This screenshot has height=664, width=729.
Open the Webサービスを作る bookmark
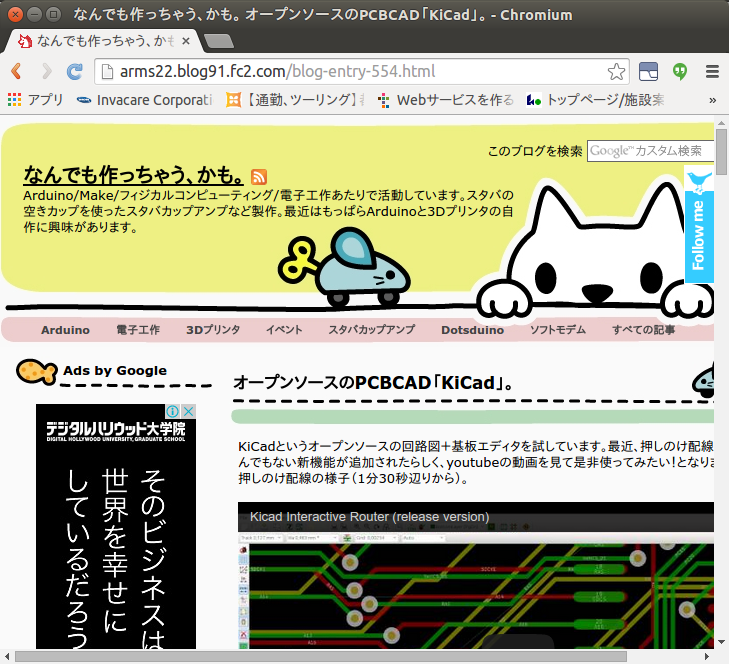(445, 100)
